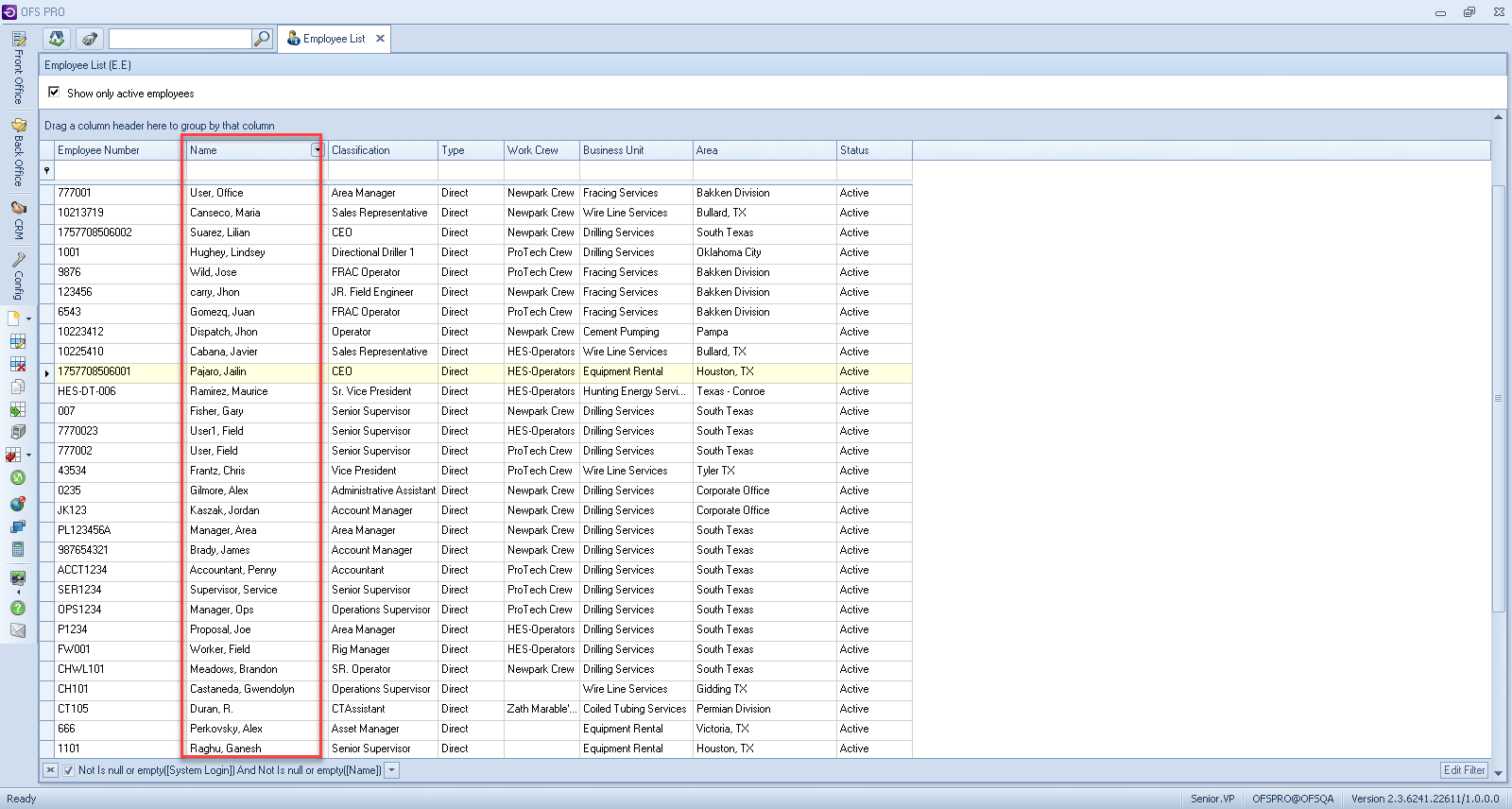Expand the red-tagged grid dropdown arrow
This screenshot has width=1512, height=809.
(28, 456)
